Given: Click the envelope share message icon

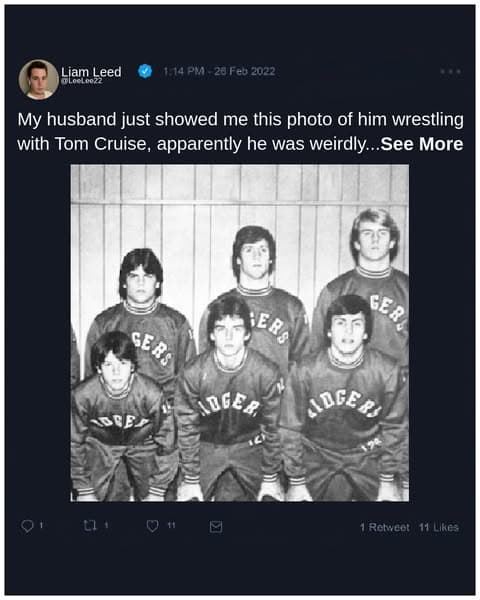Looking at the screenshot, I should pyautogui.click(x=216, y=527).
